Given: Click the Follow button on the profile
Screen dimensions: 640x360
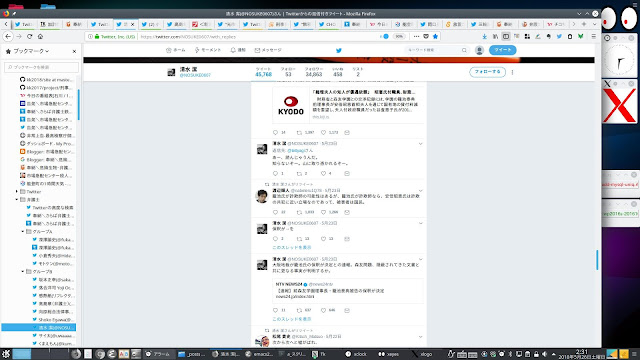Looking at the screenshot, I should (x=487, y=72).
